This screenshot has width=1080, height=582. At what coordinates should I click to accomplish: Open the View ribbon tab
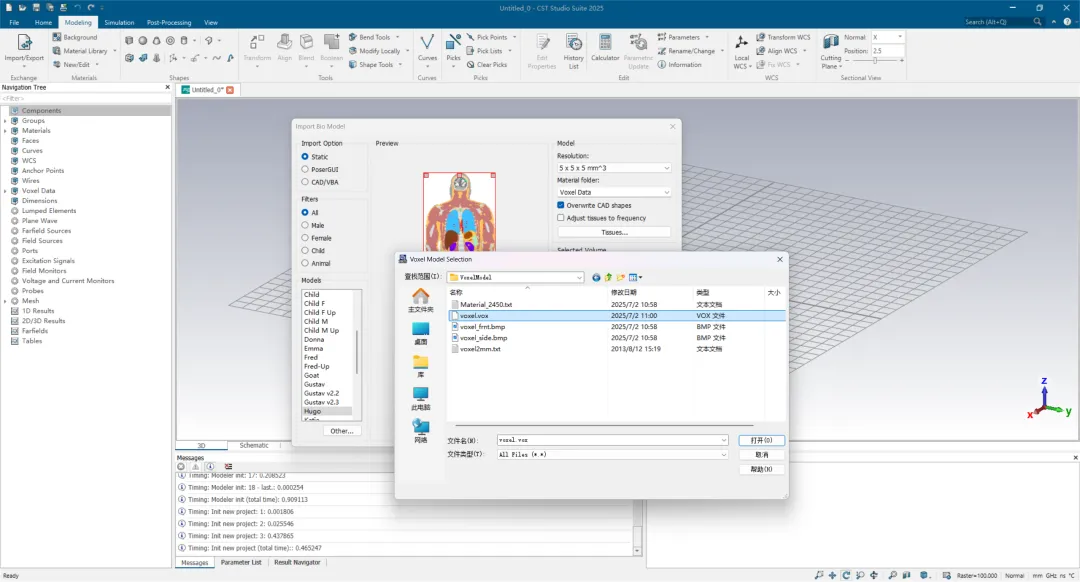[x=211, y=23]
